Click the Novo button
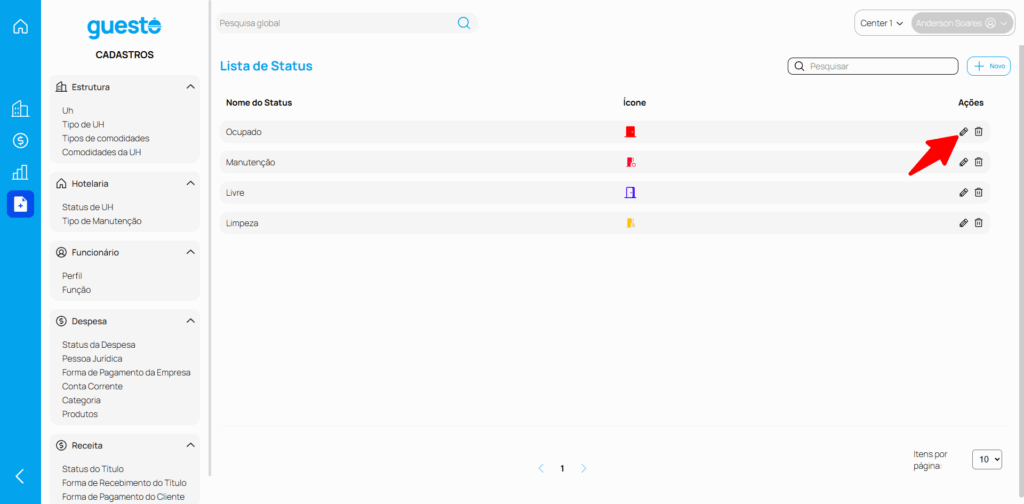 989,66
